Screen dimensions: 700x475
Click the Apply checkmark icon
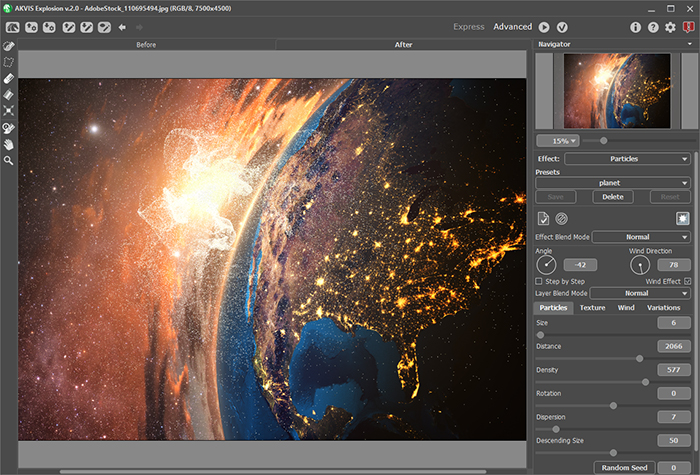pos(562,27)
